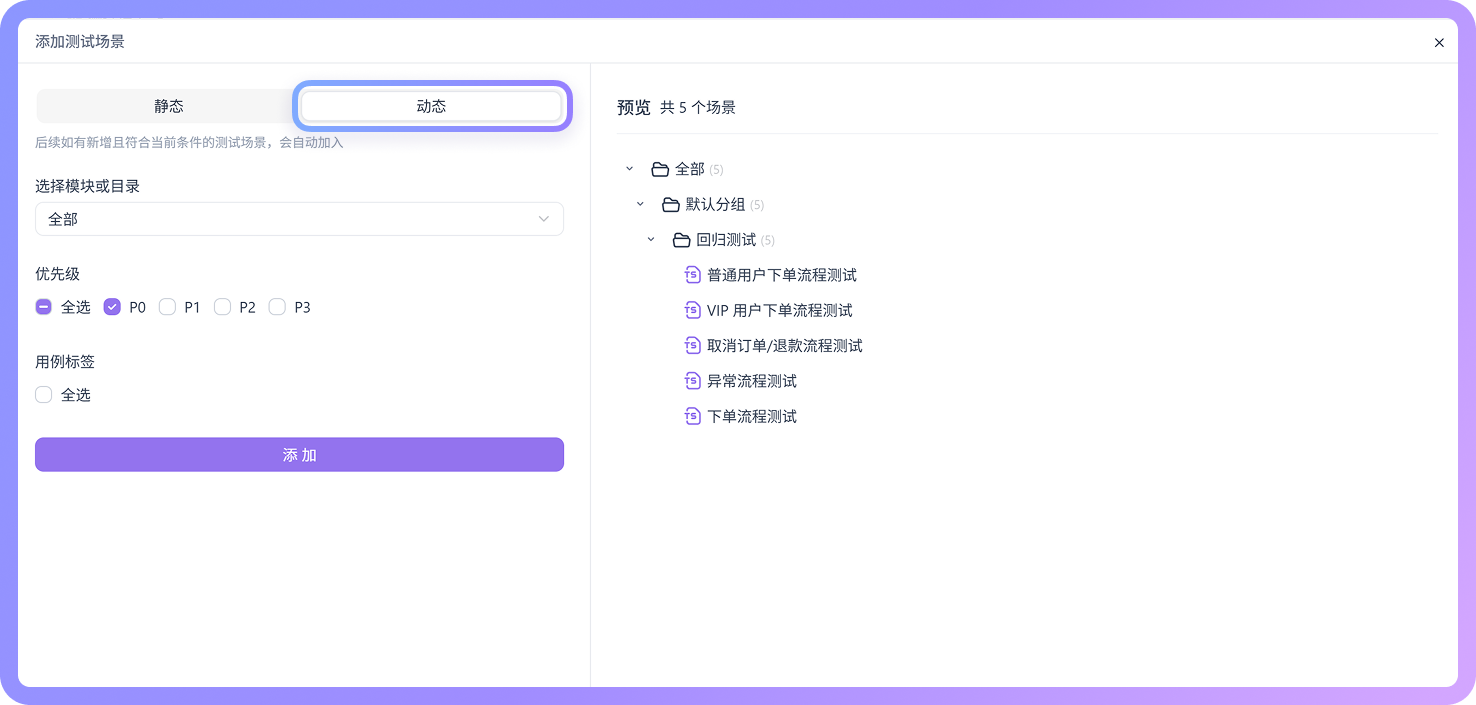Click the folder icon beside 回归测试

pos(681,240)
